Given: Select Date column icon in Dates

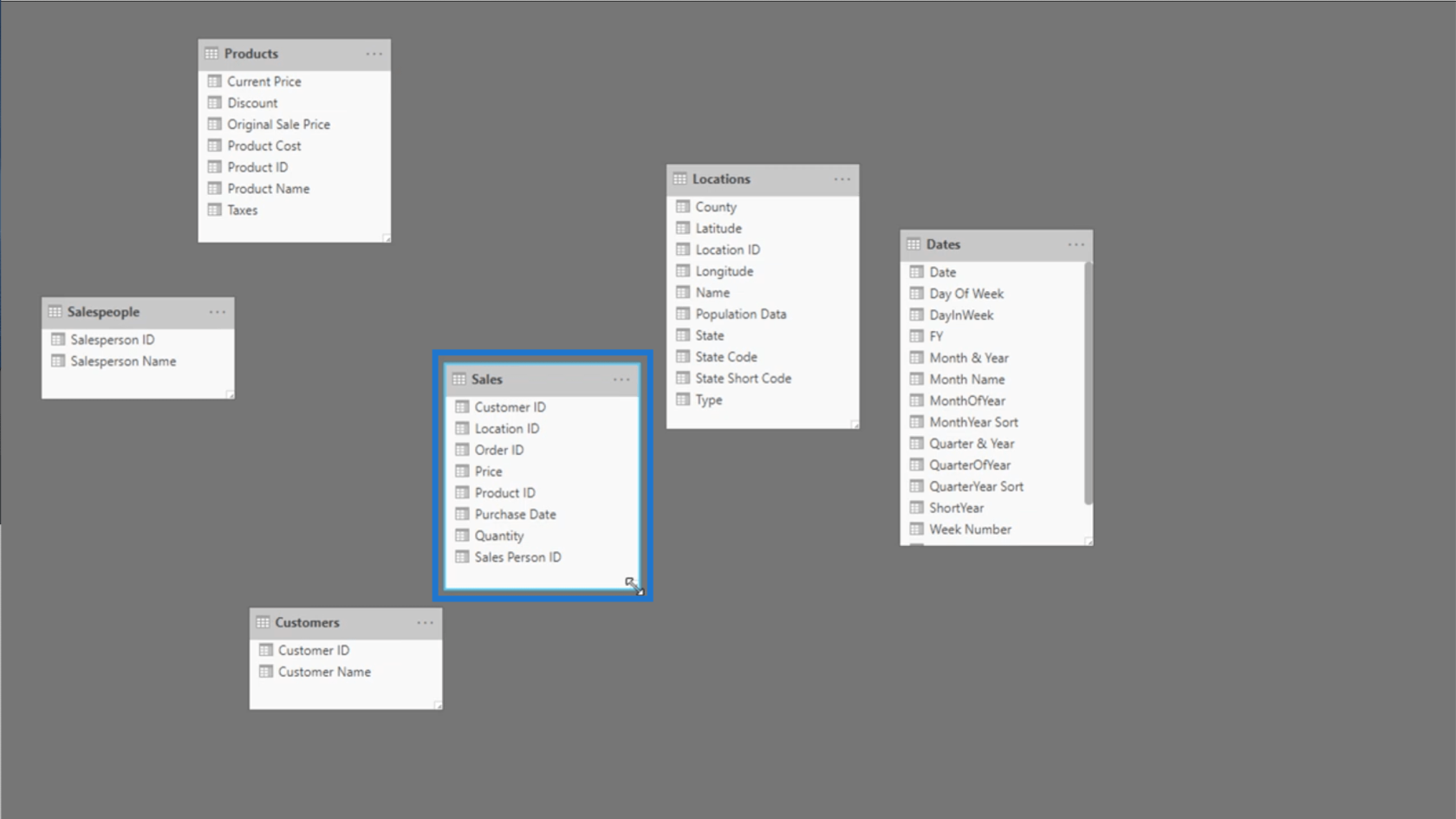Looking at the screenshot, I should (917, 272).
